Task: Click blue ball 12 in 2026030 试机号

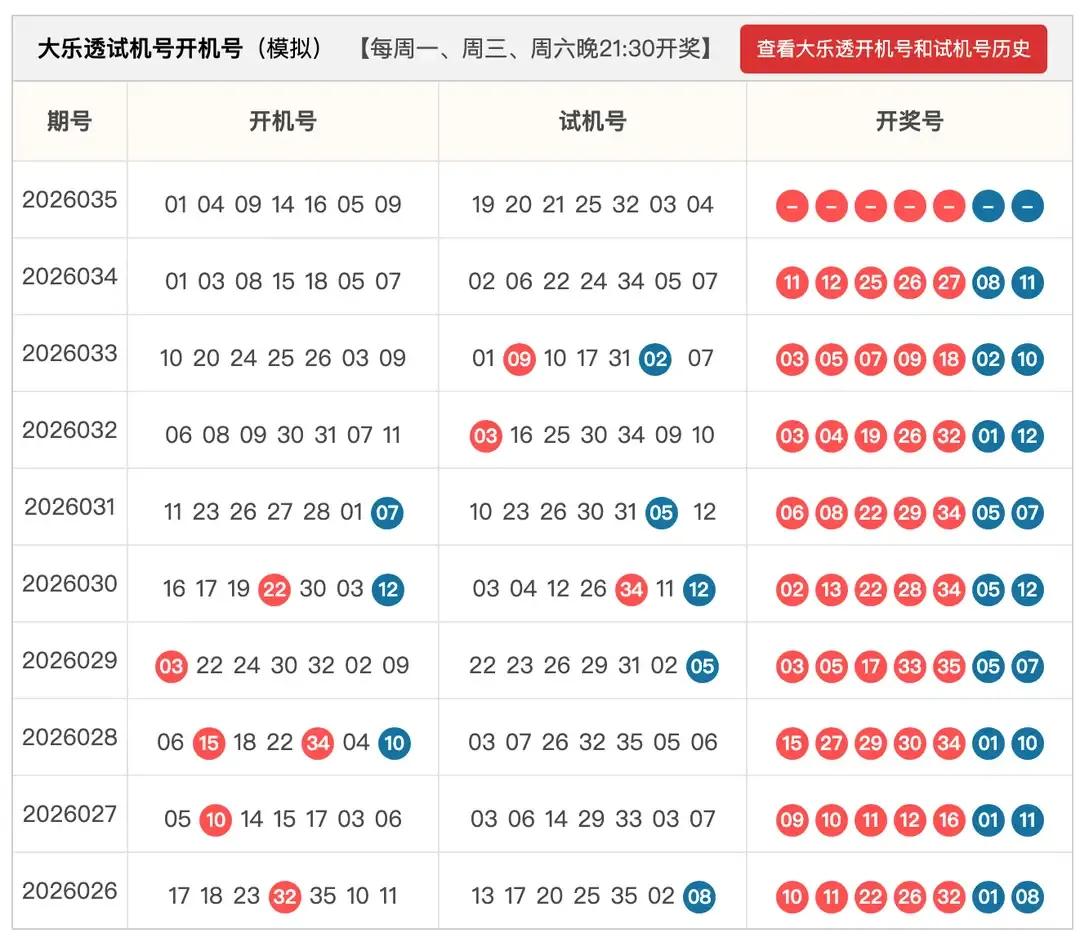Action: [698, 590]
